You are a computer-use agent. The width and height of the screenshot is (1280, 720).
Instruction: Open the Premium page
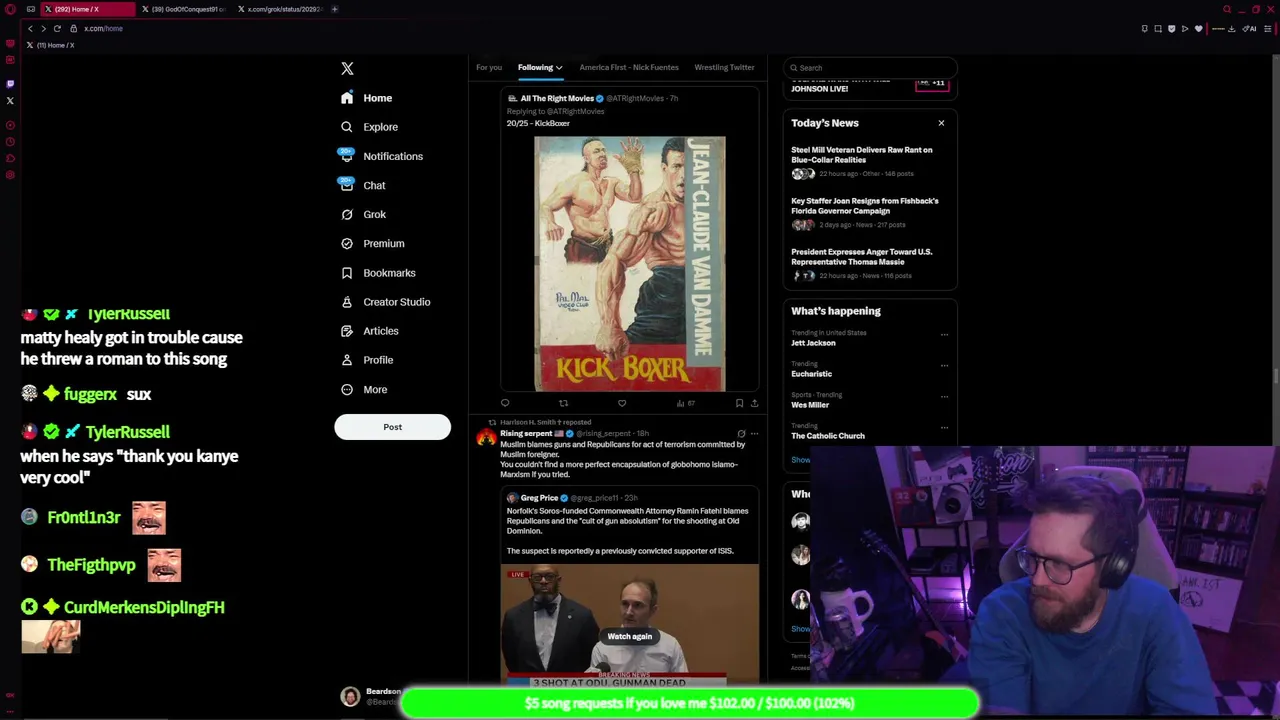[x=372, y=243]
